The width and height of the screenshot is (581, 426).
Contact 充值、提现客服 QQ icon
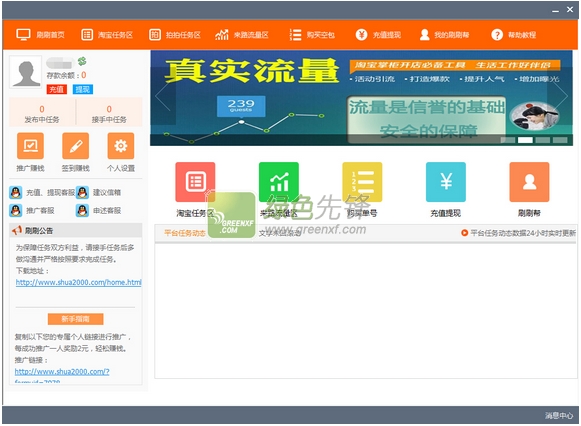(x=15, y=192)
